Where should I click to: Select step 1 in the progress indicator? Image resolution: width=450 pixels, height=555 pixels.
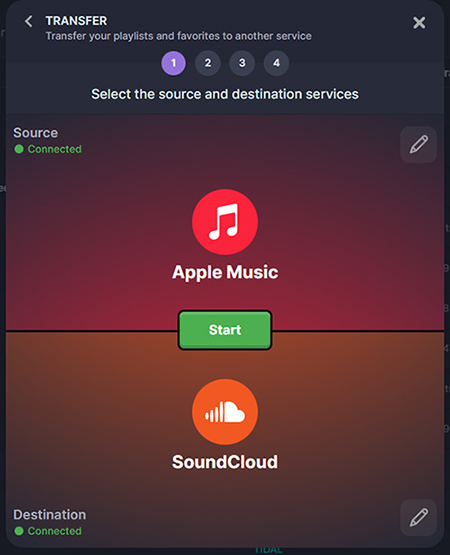coord(173,63)
